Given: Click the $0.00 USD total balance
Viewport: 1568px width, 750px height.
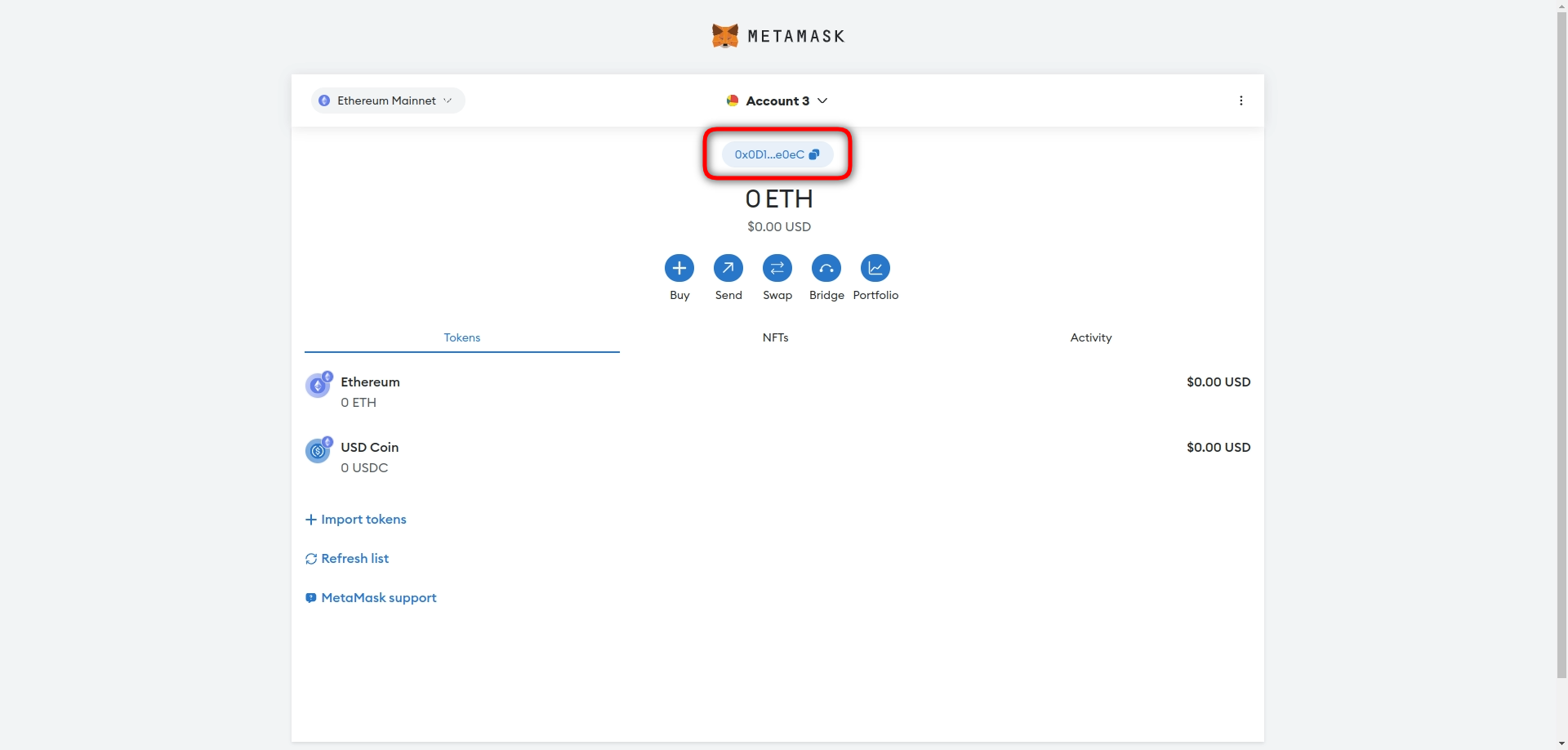Looking at the screenshot, I should pyautogui.click(x=779, y=226).
